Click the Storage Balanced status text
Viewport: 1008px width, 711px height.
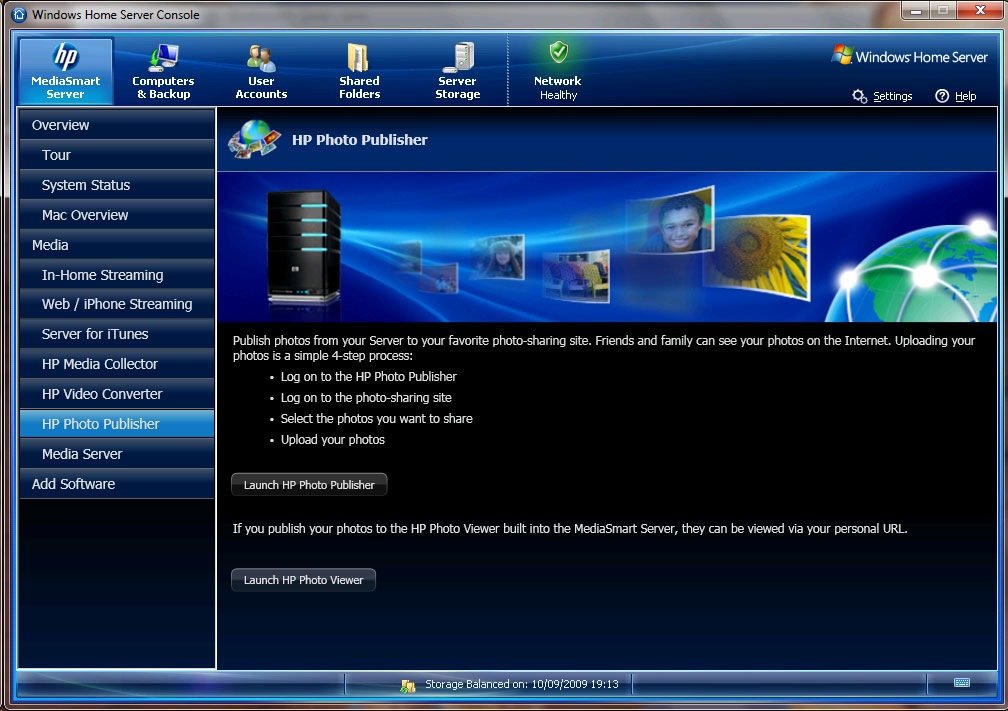tap(521, 685)
